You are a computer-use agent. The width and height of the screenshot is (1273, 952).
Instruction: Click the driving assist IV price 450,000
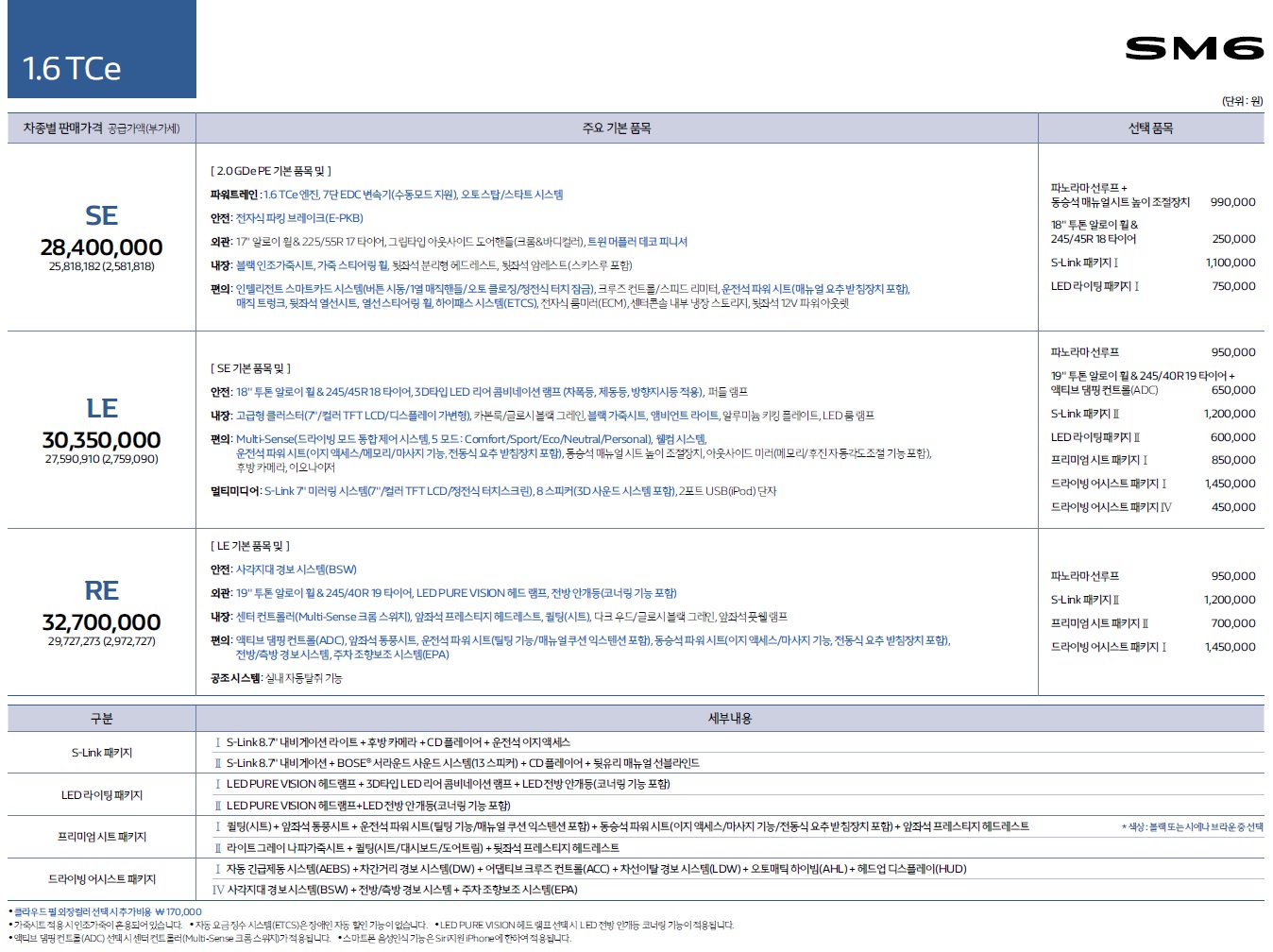[x=1233, y=507]
